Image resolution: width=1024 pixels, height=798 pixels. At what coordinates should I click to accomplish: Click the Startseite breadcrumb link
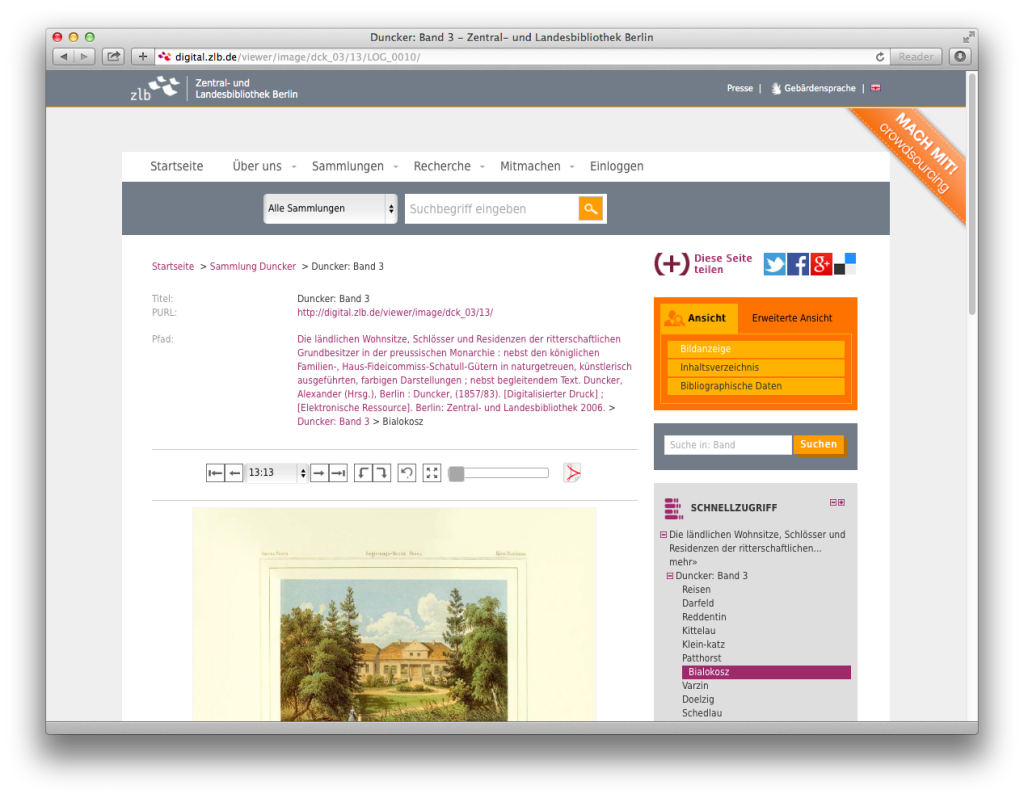tap(173, 266)
